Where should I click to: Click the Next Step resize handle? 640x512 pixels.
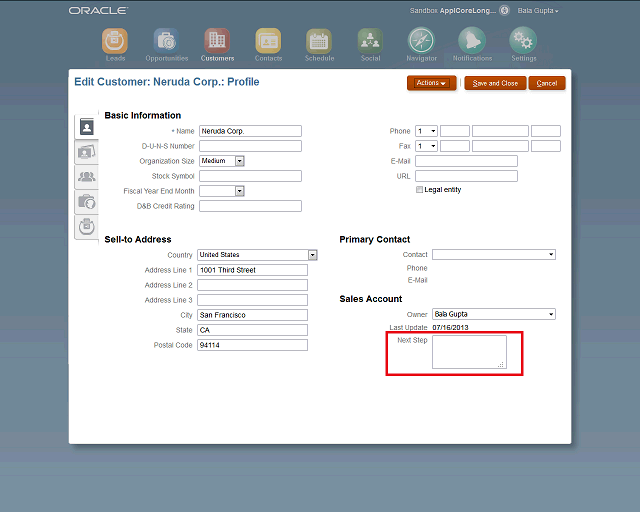501,365
